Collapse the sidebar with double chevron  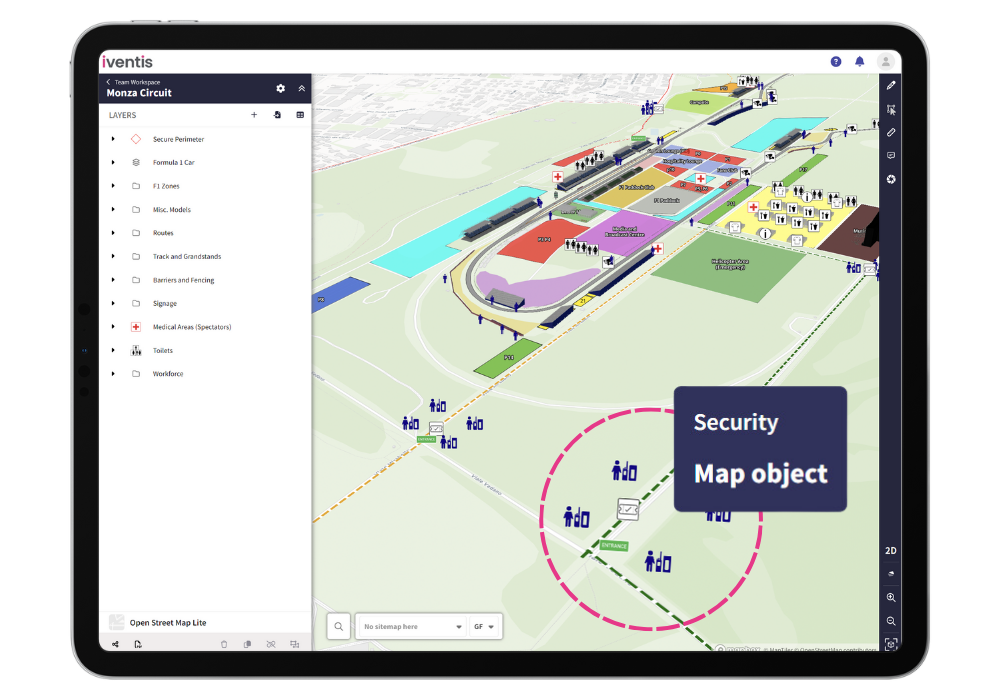[x=302, y=89]
